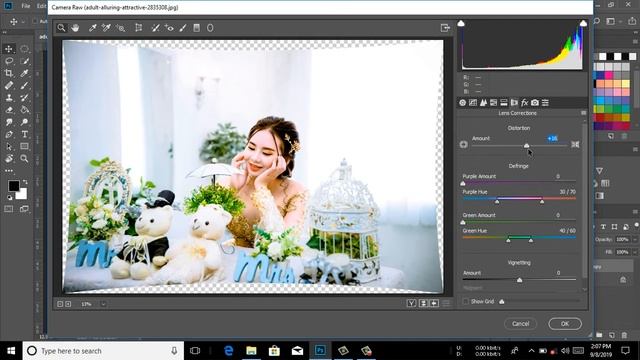Open the Lens Corrections panel flyout menu
This screenshot has width=640, height=360.
click(x=583, y=113)
